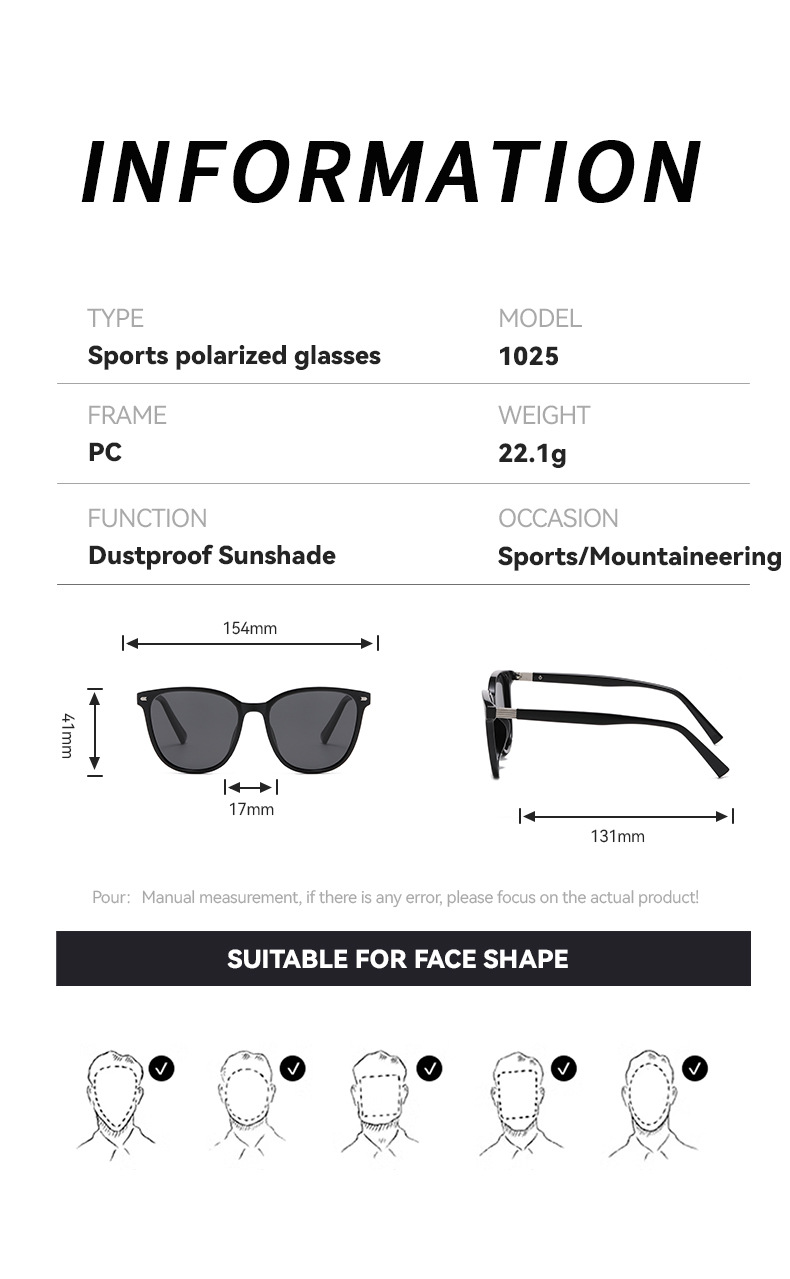
Task: Click the model number 1025
Action: pyautogui.click(x=528, y=356)
